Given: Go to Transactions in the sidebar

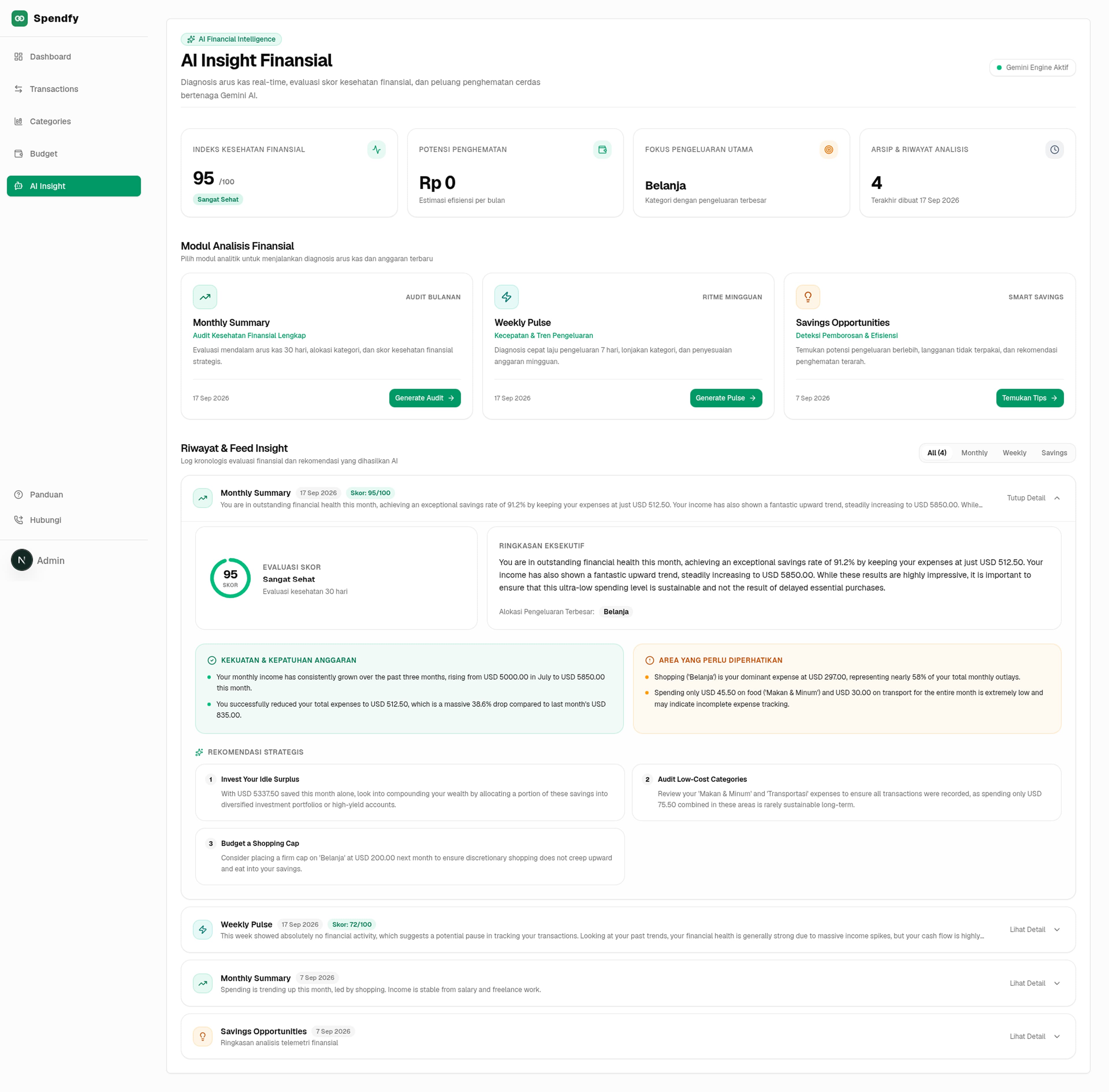Looking at the screenshot, I should coord(74,89).
